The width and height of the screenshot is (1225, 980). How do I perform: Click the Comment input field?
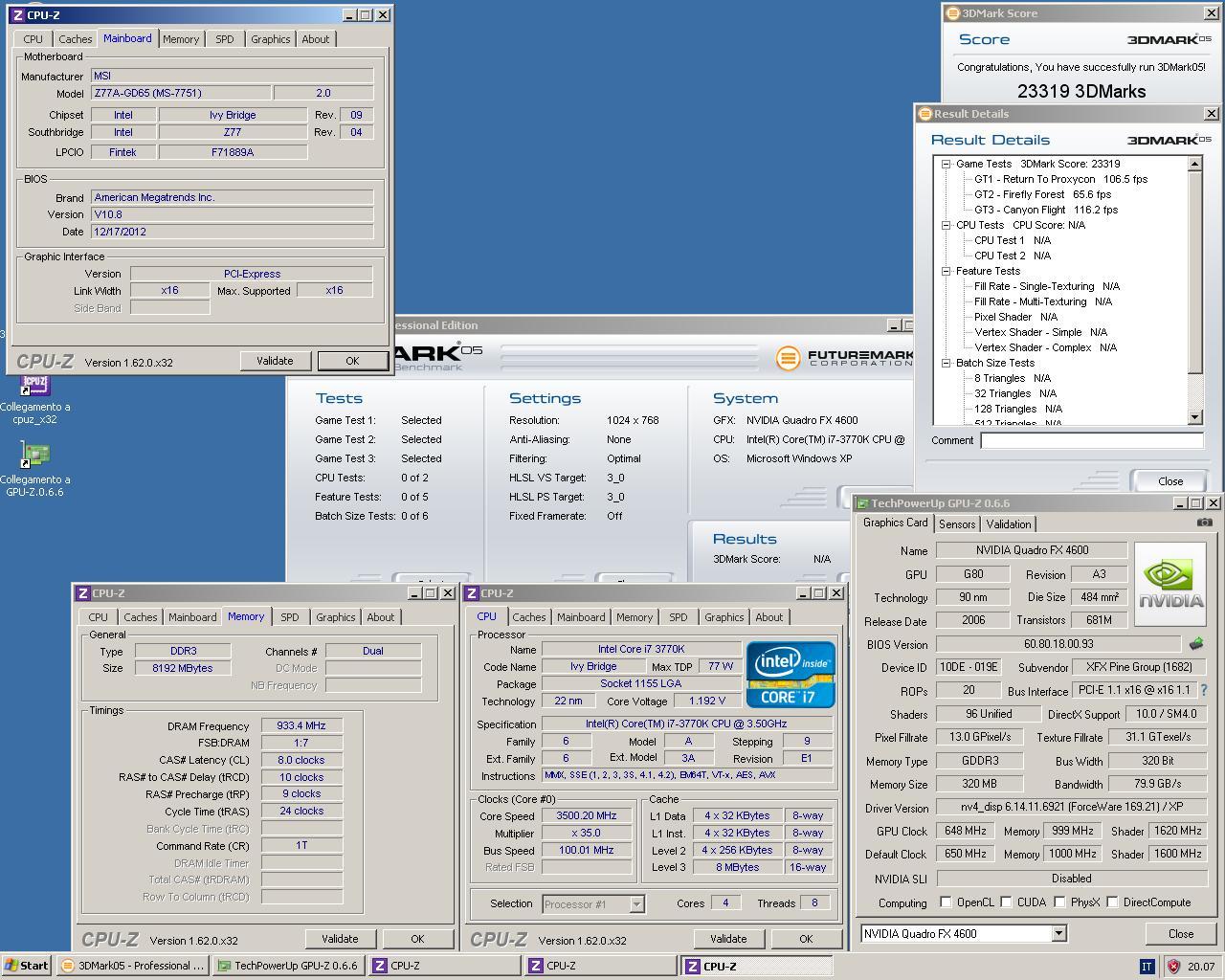click(x=1092, y=440)
